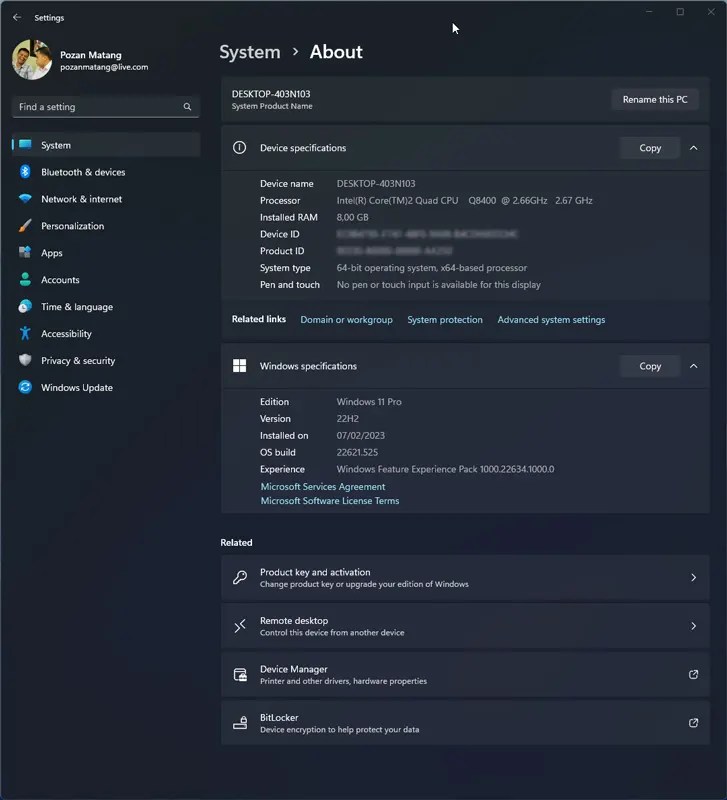
Task: Open the Pozan Matang profile picture
Action: 32,60
